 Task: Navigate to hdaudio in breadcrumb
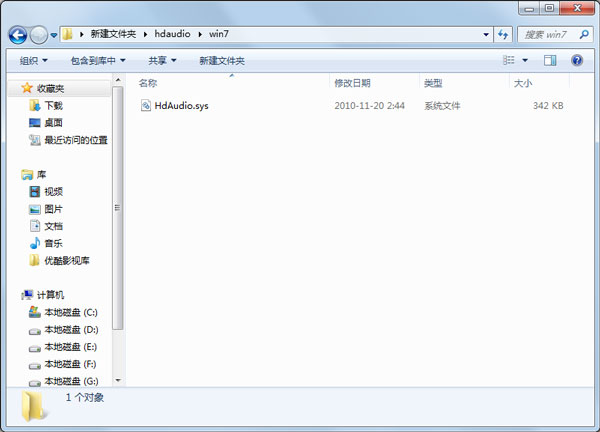point(172,34)
